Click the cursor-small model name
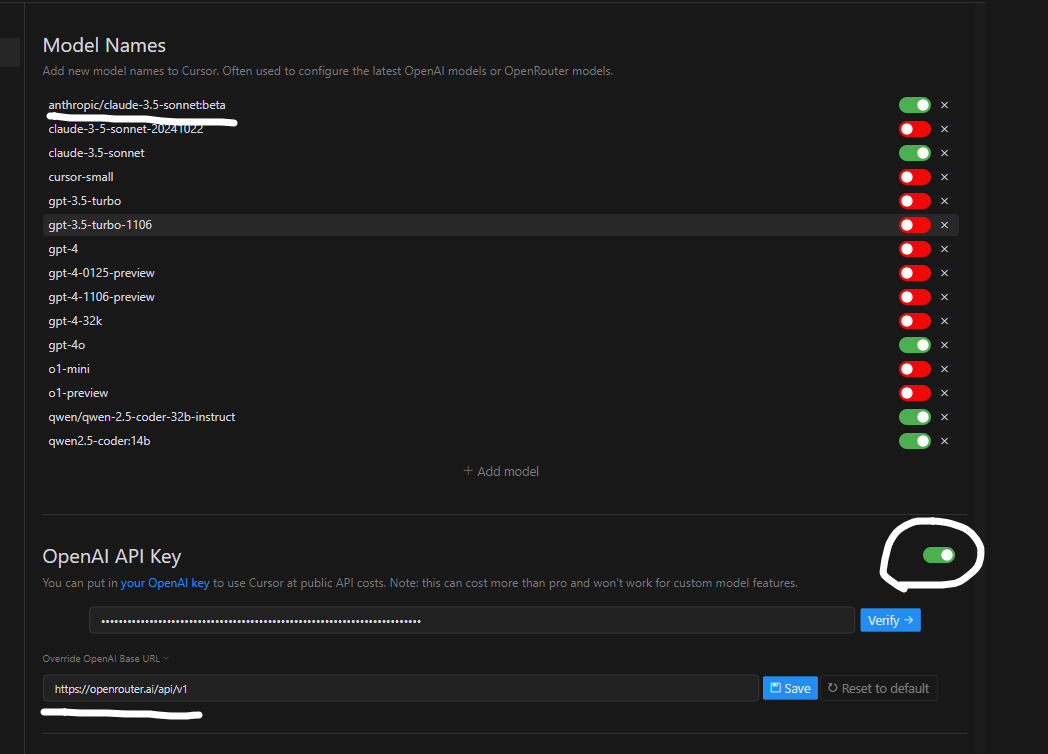The height and width of the screenshot is (754, 1048). pos(81,177)
